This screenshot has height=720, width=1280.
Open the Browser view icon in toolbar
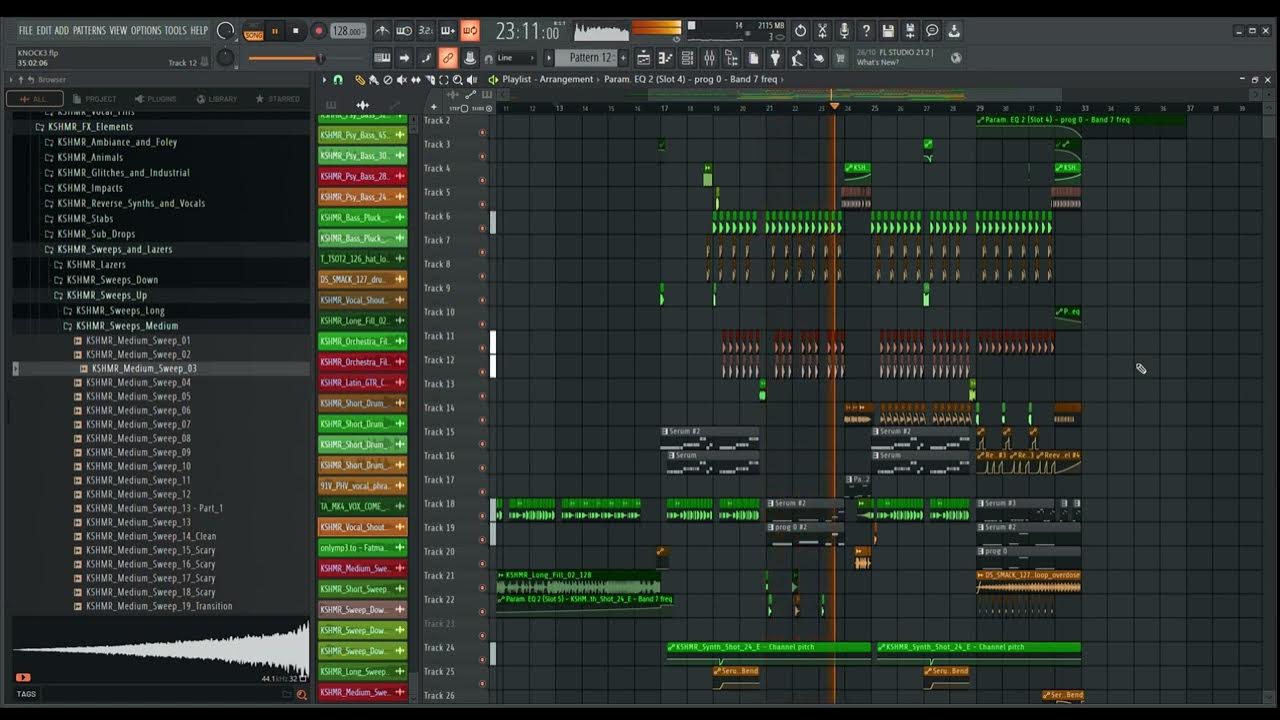point(731,57)
